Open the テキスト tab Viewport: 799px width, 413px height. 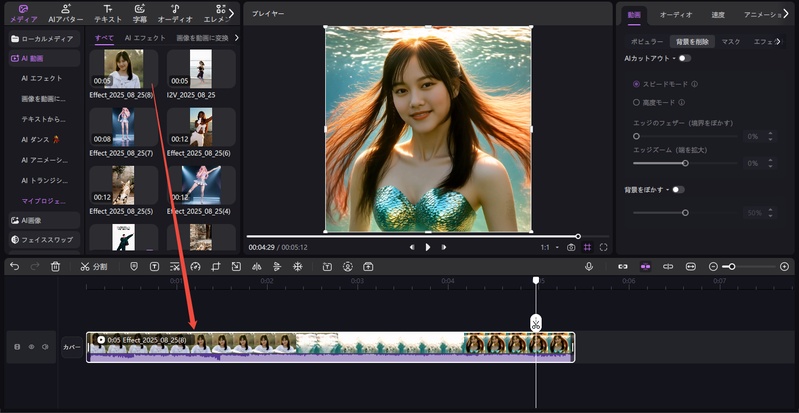(x=108, y=14)
